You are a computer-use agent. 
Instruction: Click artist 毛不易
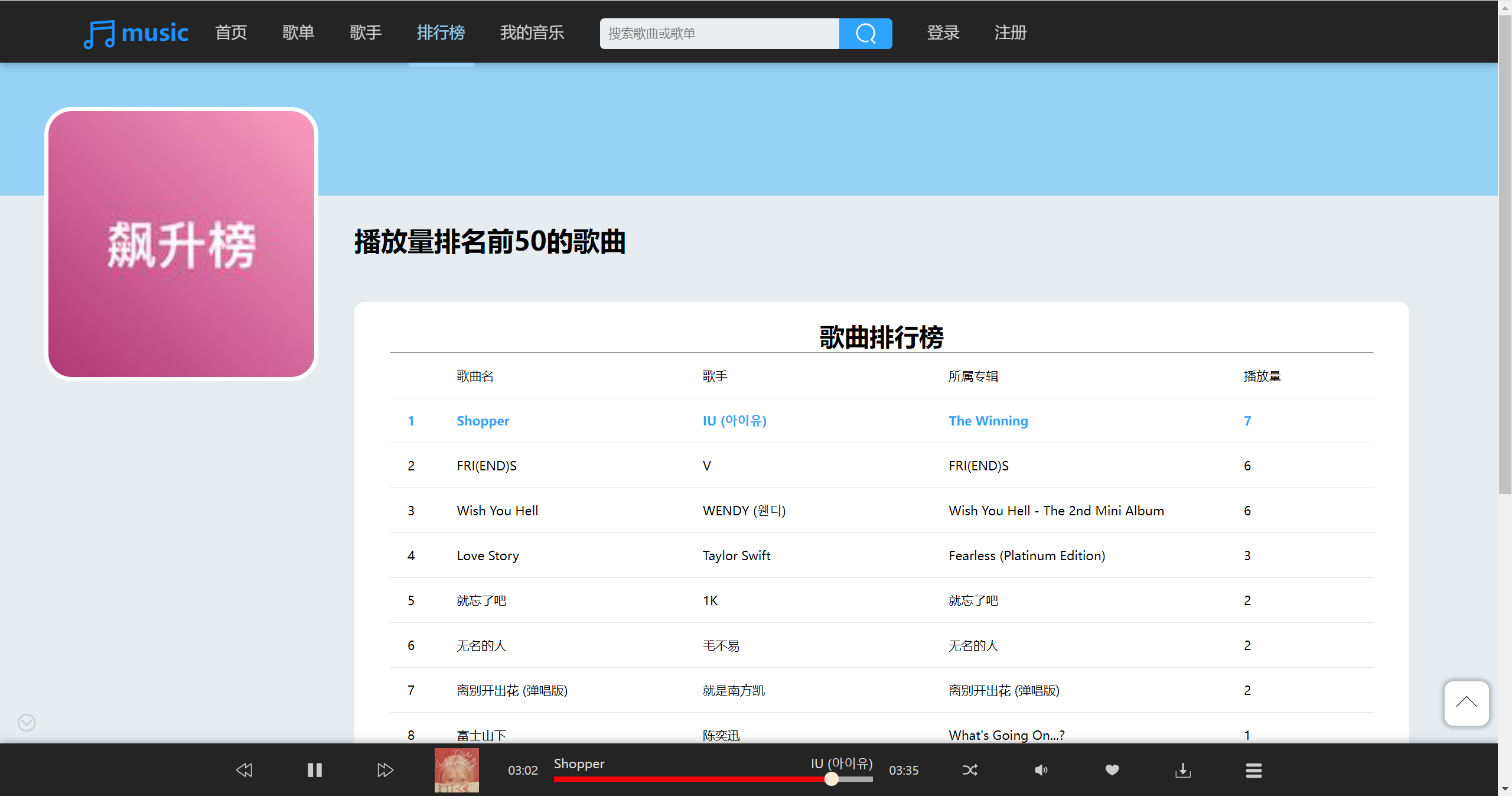coord(721,645)
